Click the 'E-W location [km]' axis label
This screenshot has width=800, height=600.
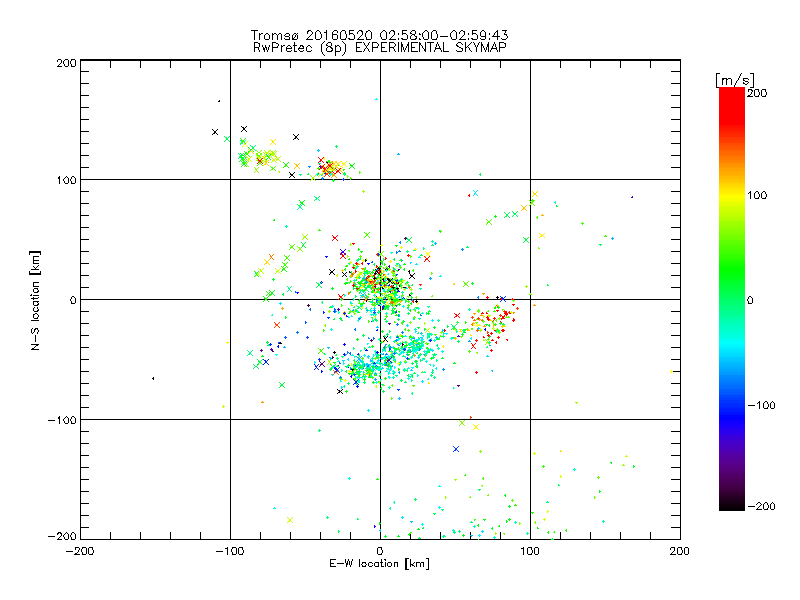(379, 564)
